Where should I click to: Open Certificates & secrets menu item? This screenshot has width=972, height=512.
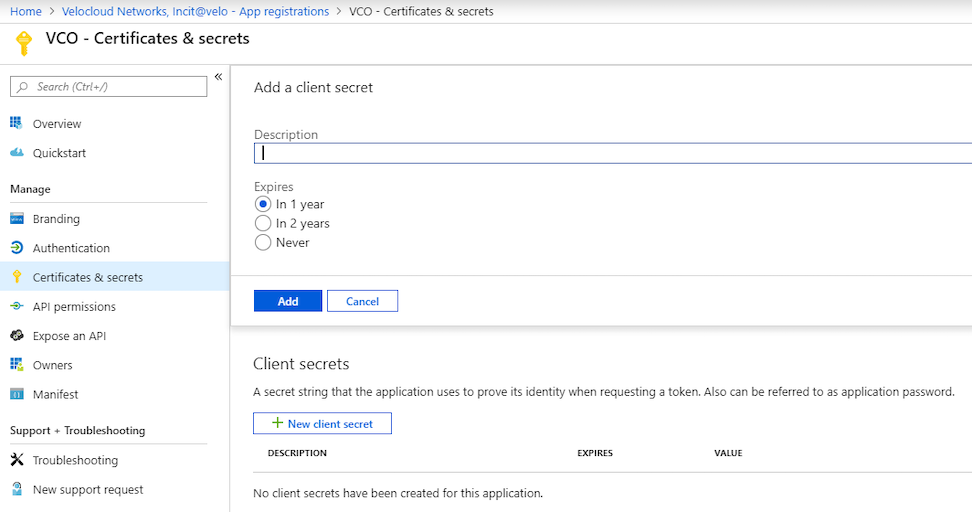pyautogui.click(x=87, y=277)
